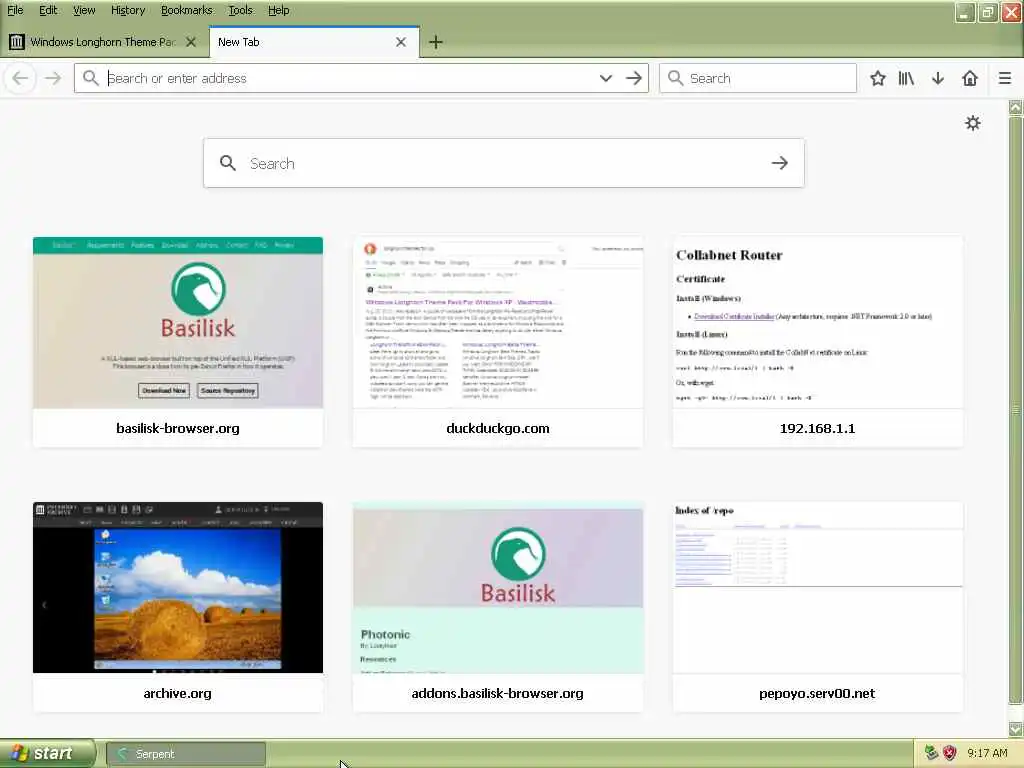This screenshot has width=1024, height=768.
Task: Click the toolbar Search box
Action: coord(758,78)
